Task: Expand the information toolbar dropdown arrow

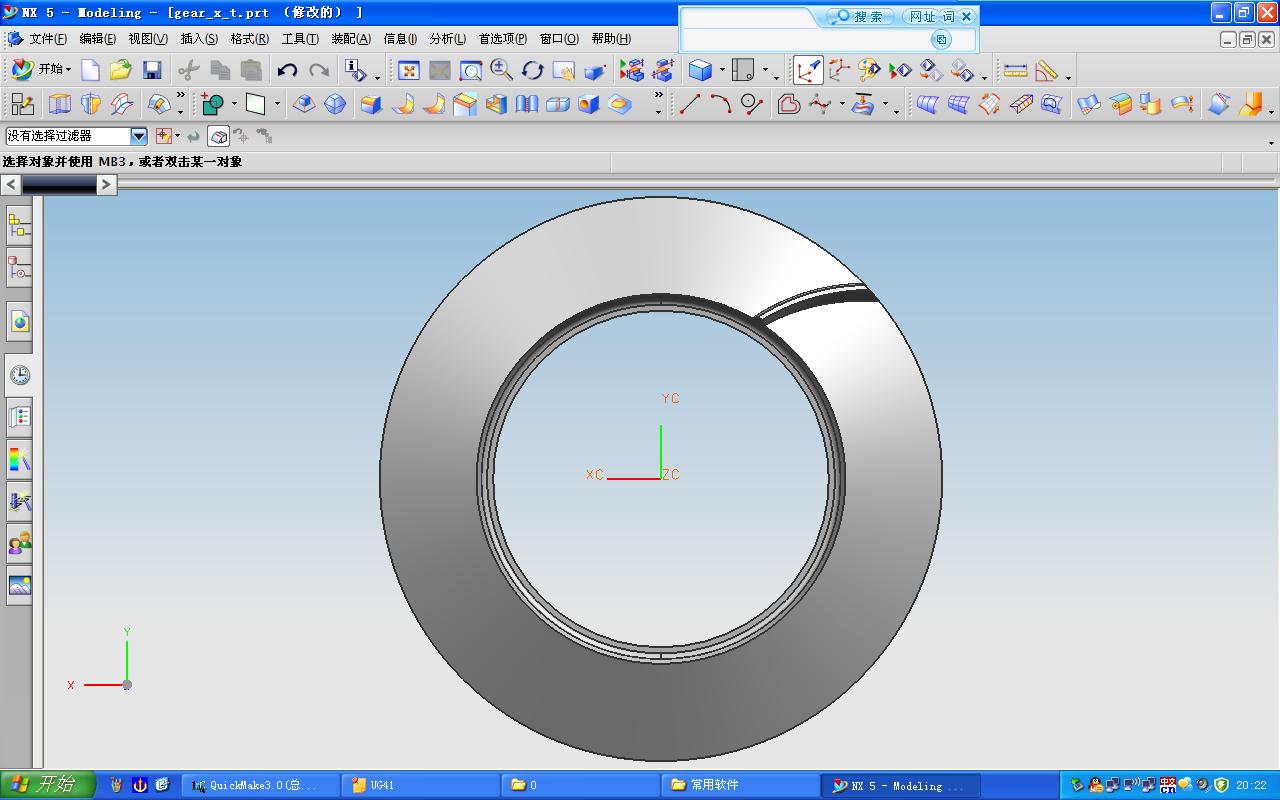Action: tap(377, 76)
